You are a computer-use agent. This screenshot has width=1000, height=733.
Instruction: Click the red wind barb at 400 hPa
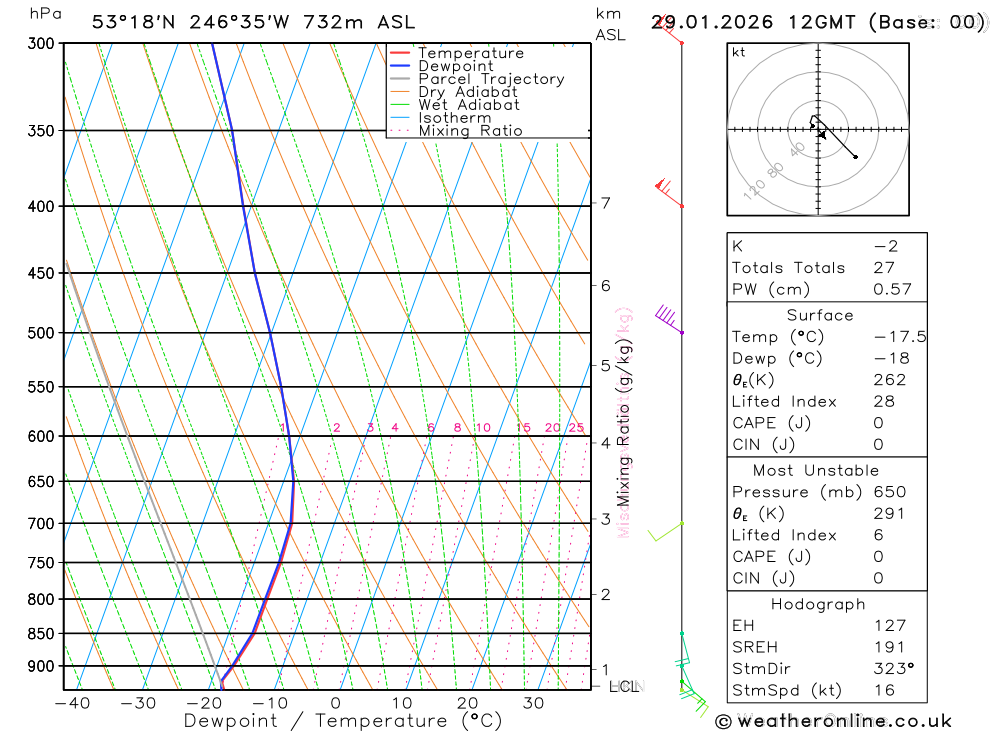pos(670,193)
